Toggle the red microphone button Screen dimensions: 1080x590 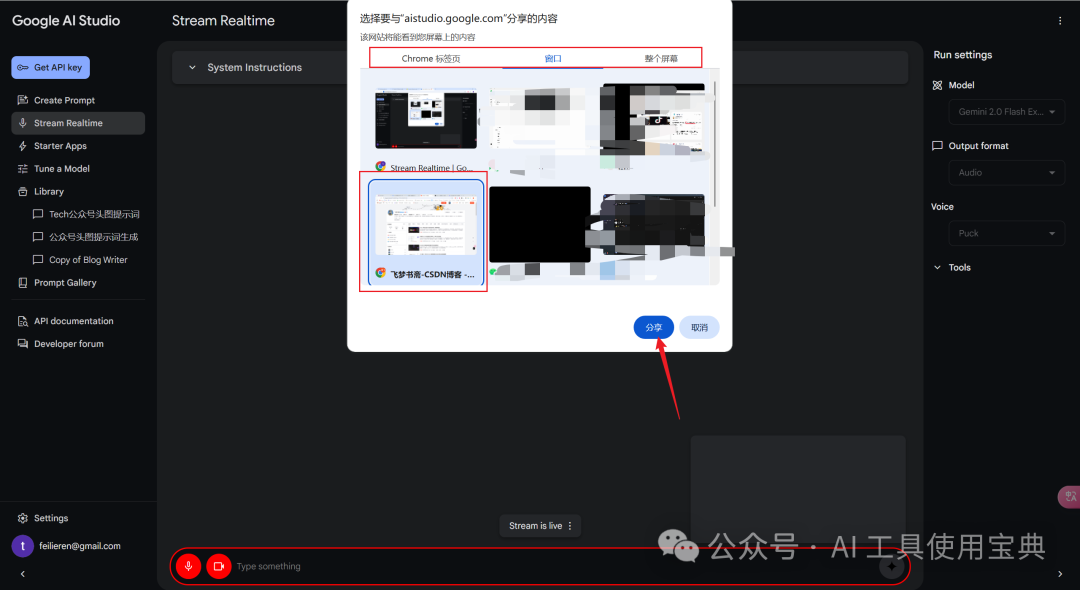coord(188,566)
